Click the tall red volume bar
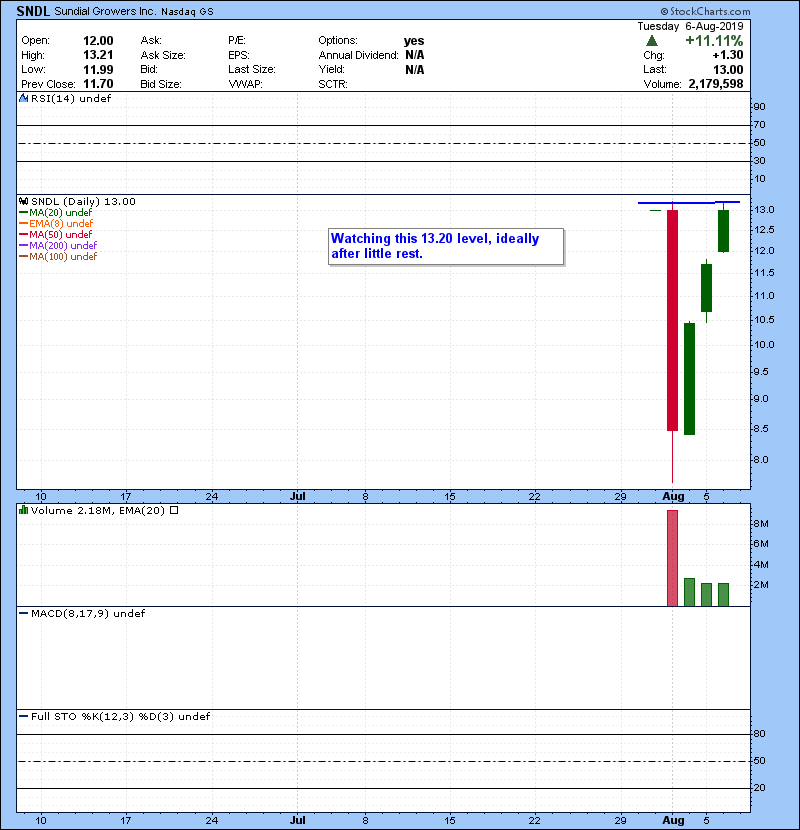The height and width of the screenshot is (830, 800). [x=672, y=558]
